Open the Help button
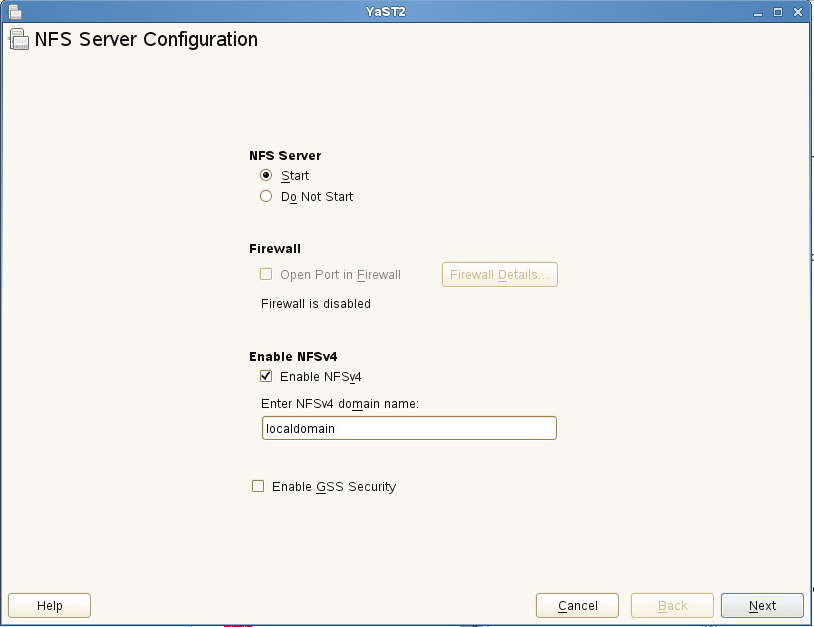814x627 pixels. point(49,605)
